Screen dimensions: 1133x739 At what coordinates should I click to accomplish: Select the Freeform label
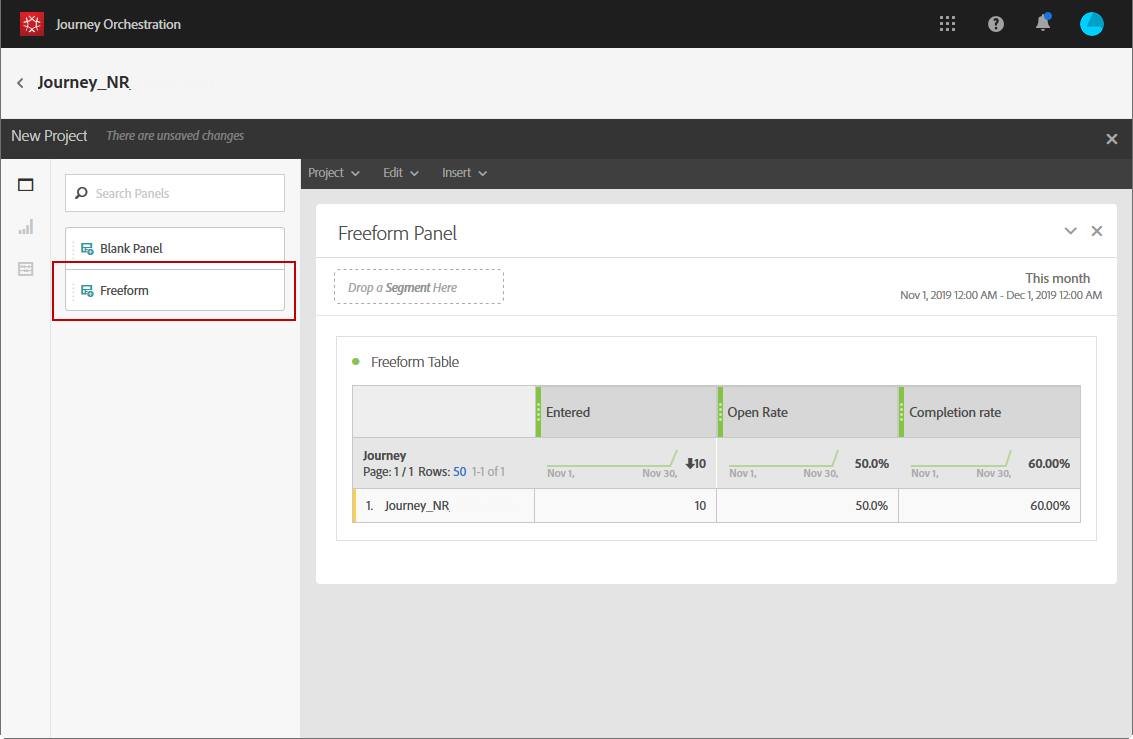click(124, 290)
